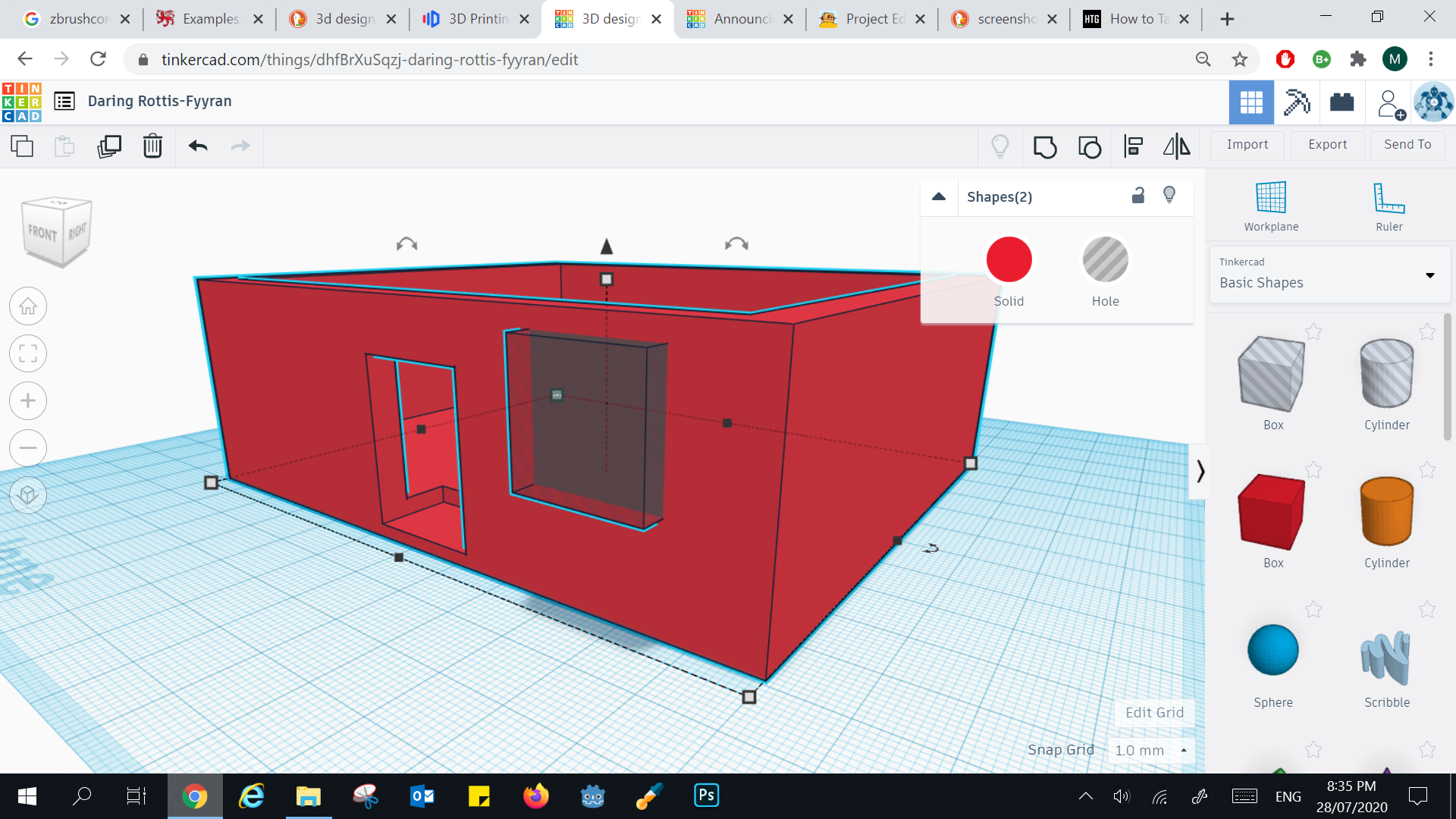The width and height of the screenshot is (1456, 819).
Task: Select the Group tool
Action: pos(1046,146)
